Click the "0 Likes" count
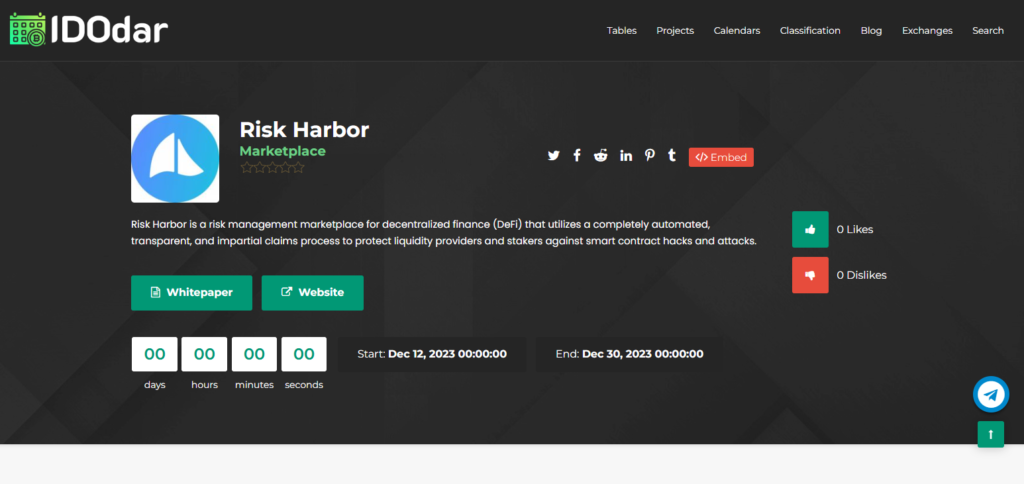The height and width of the screenshot is (484, 1024). 855,229
